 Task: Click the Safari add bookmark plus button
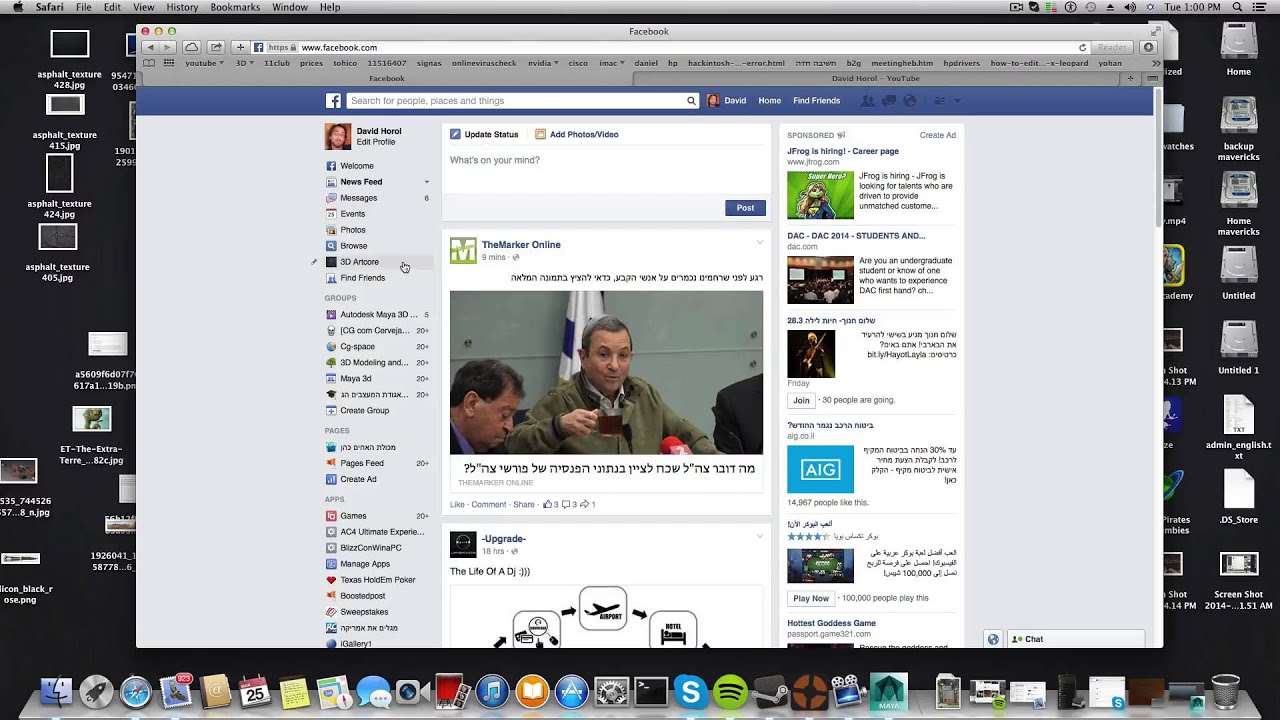coord(240,47)
